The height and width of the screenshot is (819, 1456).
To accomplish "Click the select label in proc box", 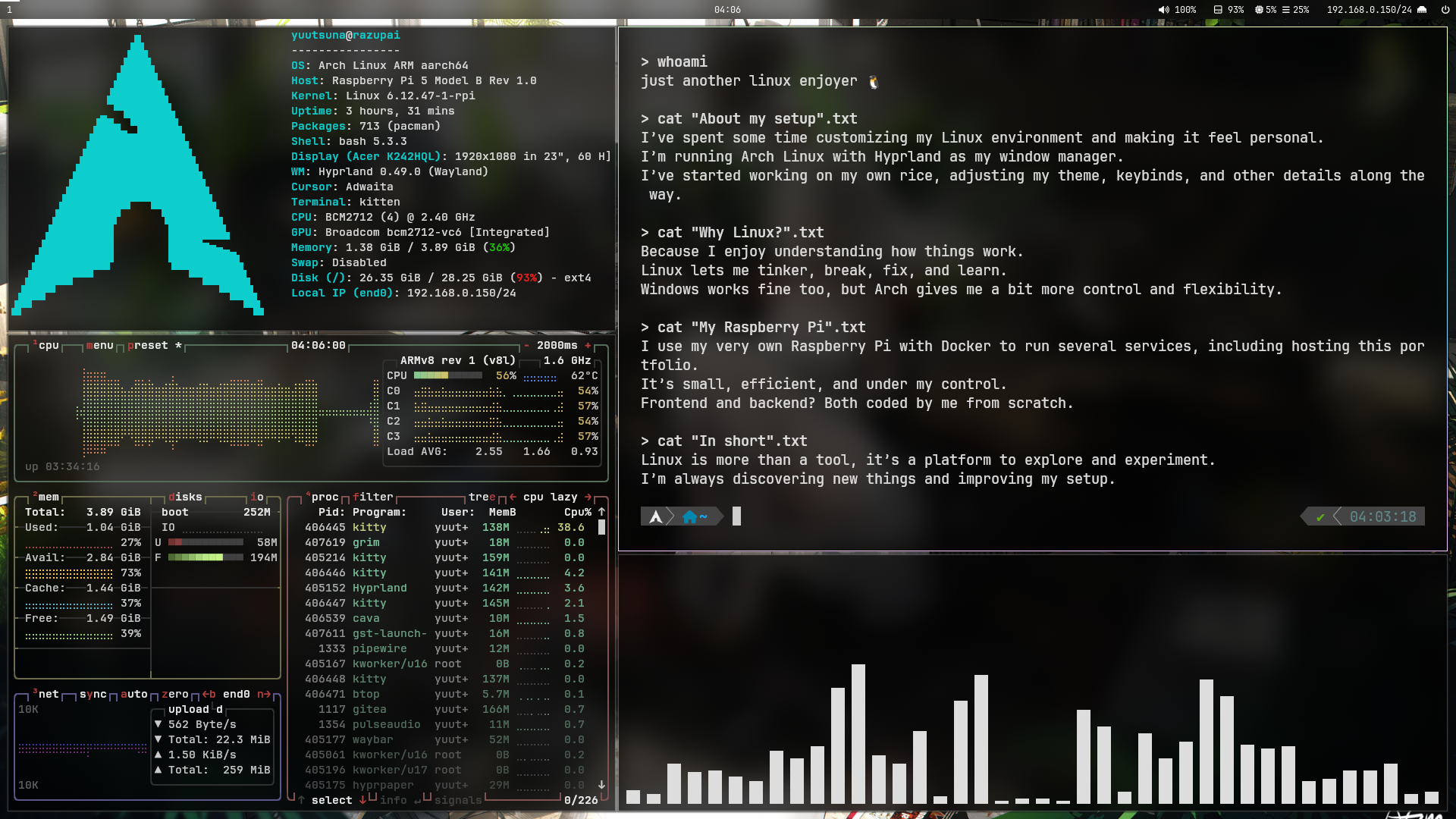I will [x=332, y=800].
